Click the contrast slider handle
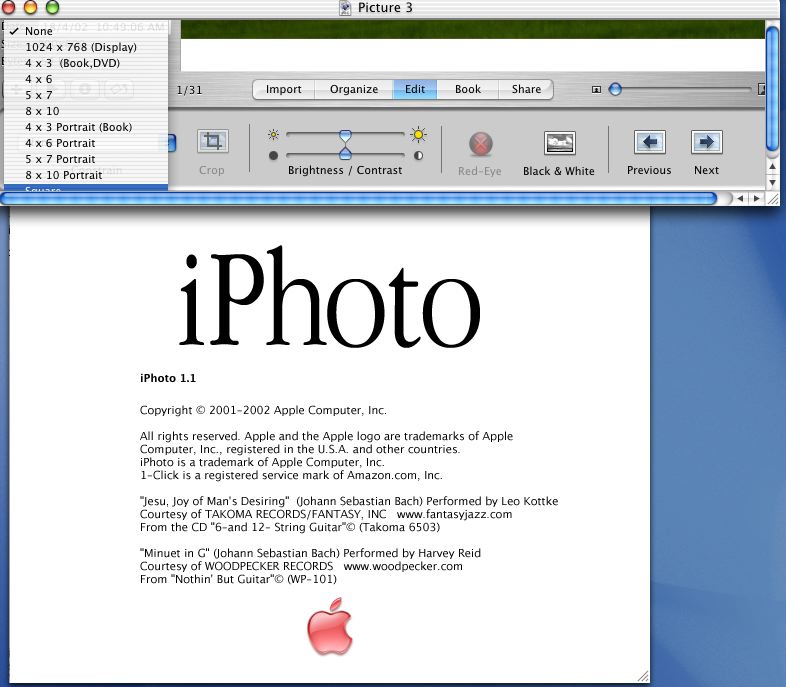 (345, 153)
